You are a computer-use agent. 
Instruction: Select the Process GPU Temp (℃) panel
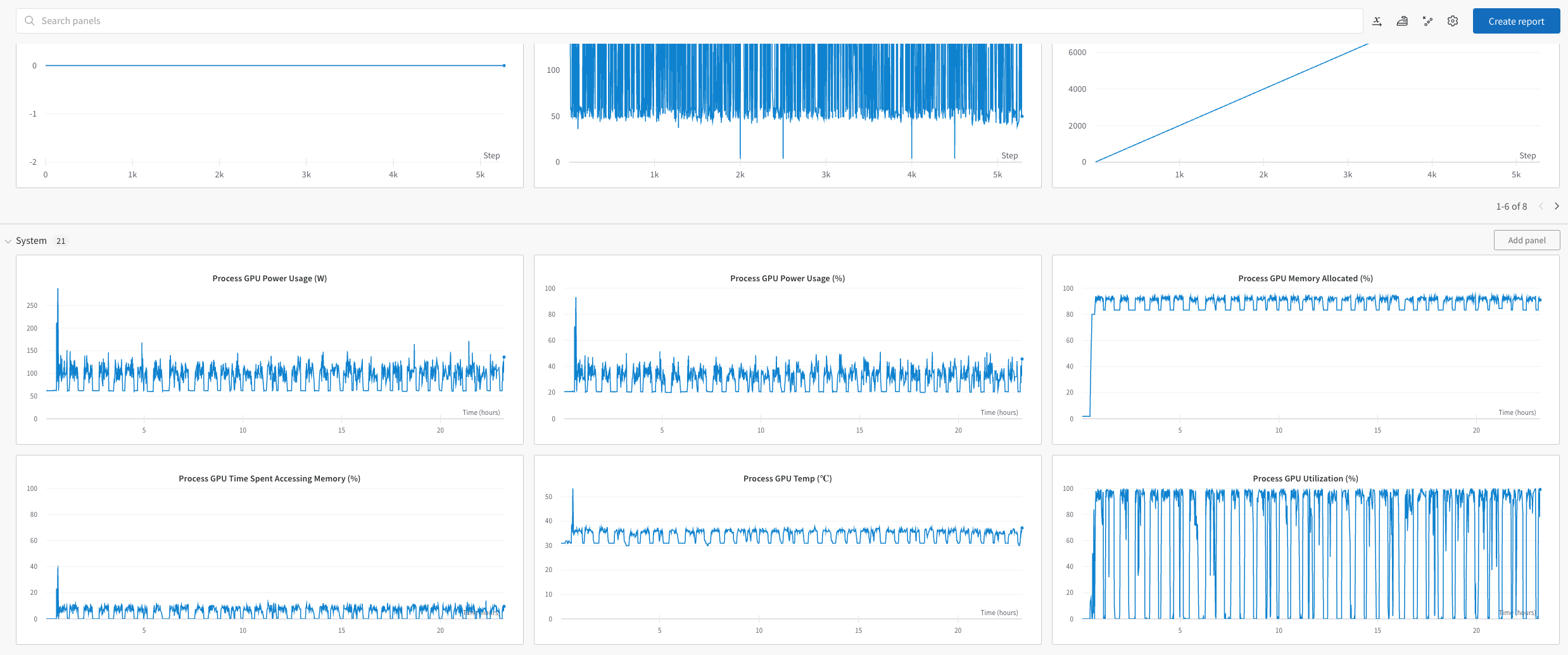(x=788, y=550)
